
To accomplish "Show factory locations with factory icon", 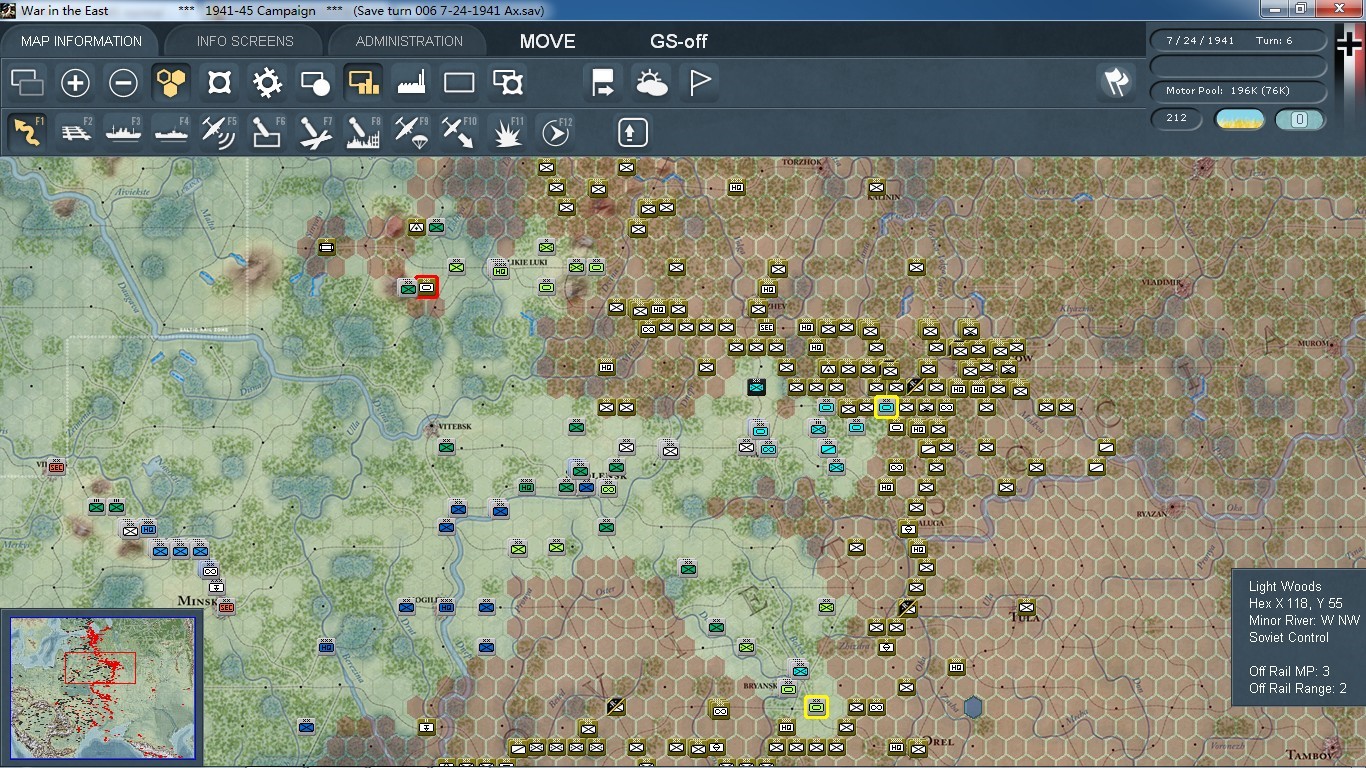I will pos(411,82).
